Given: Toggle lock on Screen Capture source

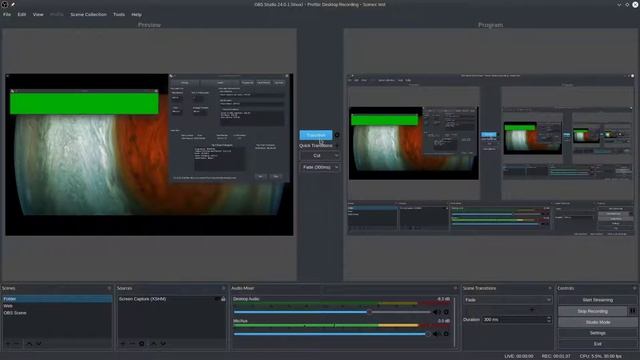Looking at the screenshot, I should pos(223,299).
